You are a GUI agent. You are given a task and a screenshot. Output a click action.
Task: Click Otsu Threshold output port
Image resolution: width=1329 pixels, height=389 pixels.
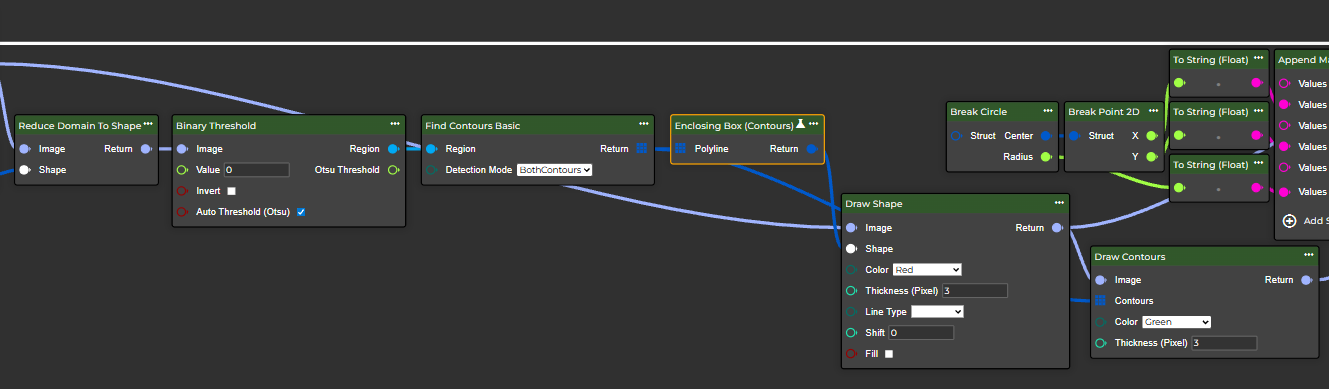tap(393, 170)
